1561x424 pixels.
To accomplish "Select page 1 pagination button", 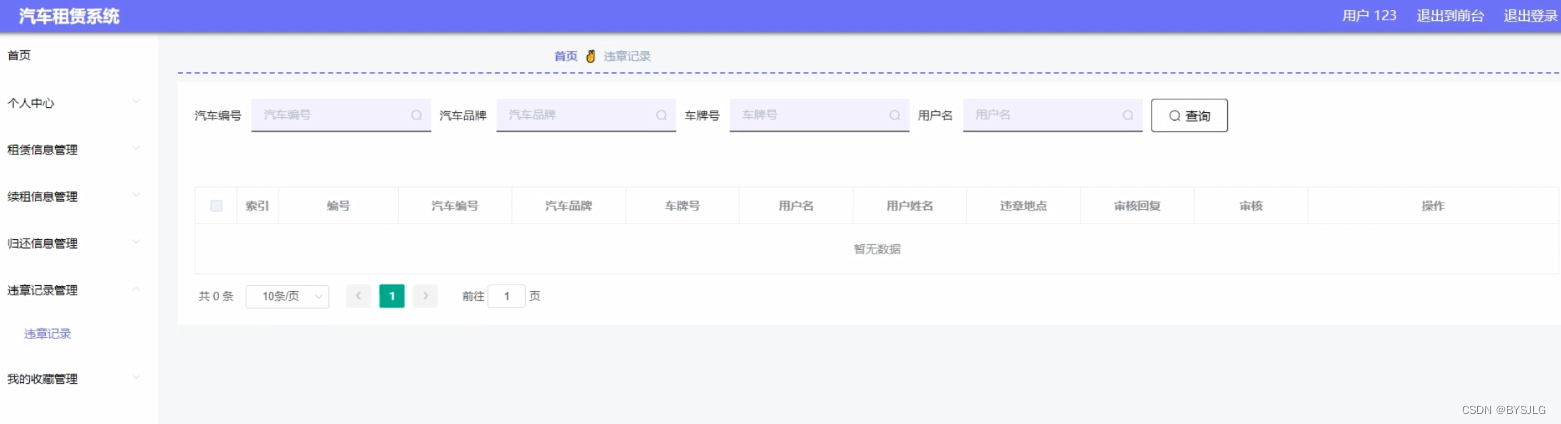I will pyautogui.click(x=392, y=296).
